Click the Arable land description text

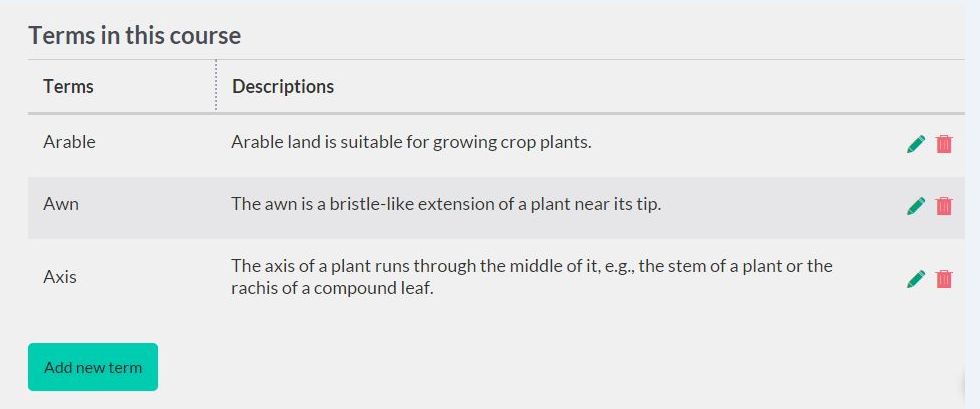[x=411, y=142]
